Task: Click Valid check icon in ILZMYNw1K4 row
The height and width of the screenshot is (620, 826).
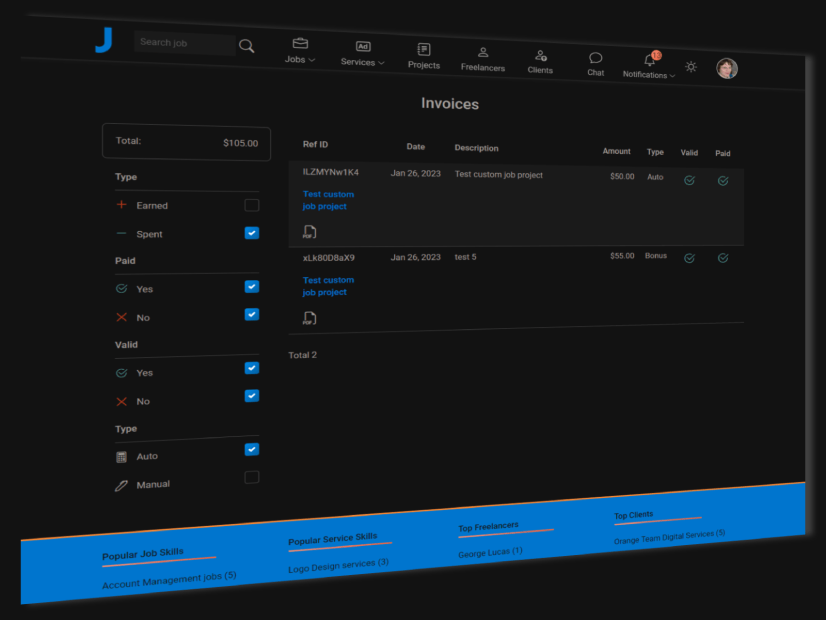Action: [x=689, y=181]
